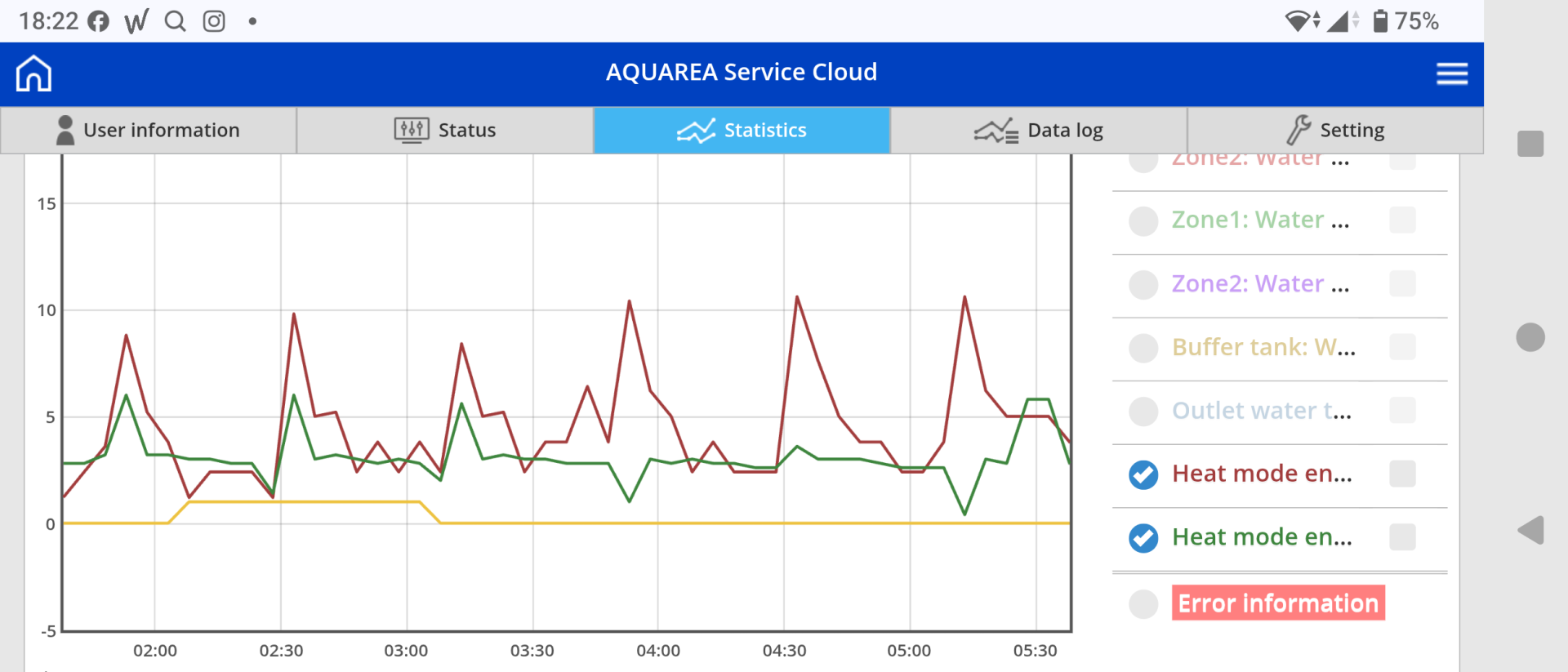Click the Error information label
This screenshot has width=1568, height=672.
coord(1278,603)
